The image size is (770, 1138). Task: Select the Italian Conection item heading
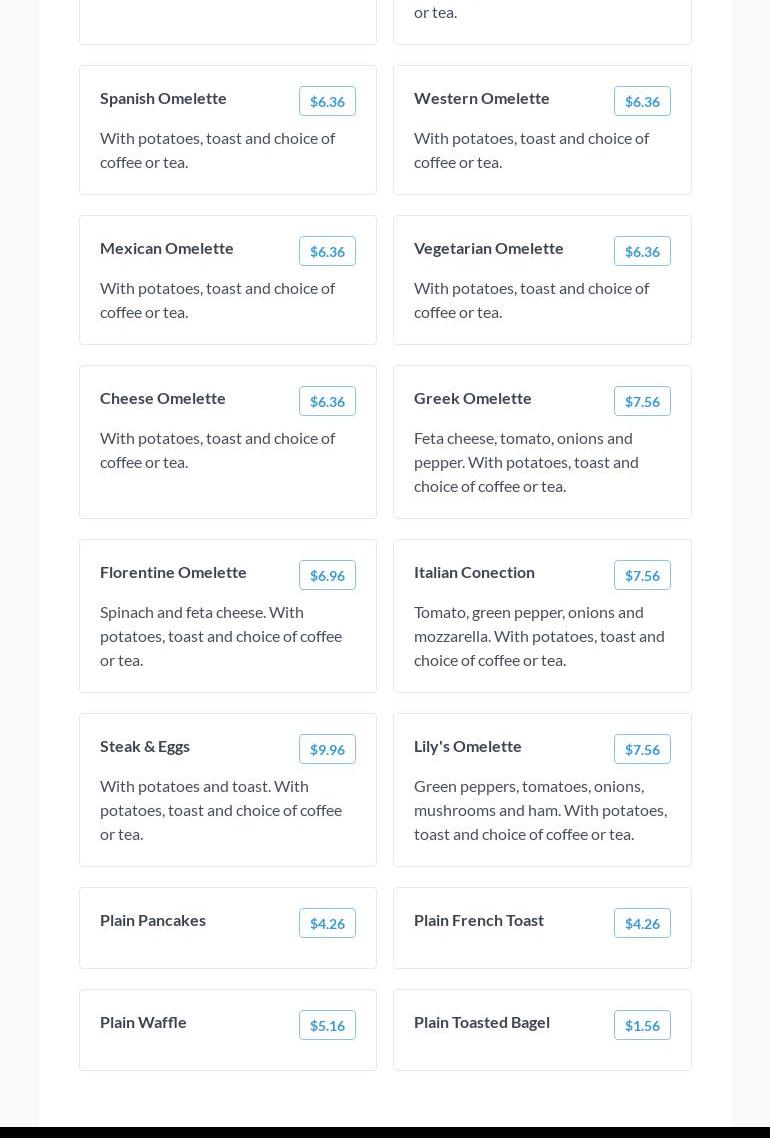point(474,572)
